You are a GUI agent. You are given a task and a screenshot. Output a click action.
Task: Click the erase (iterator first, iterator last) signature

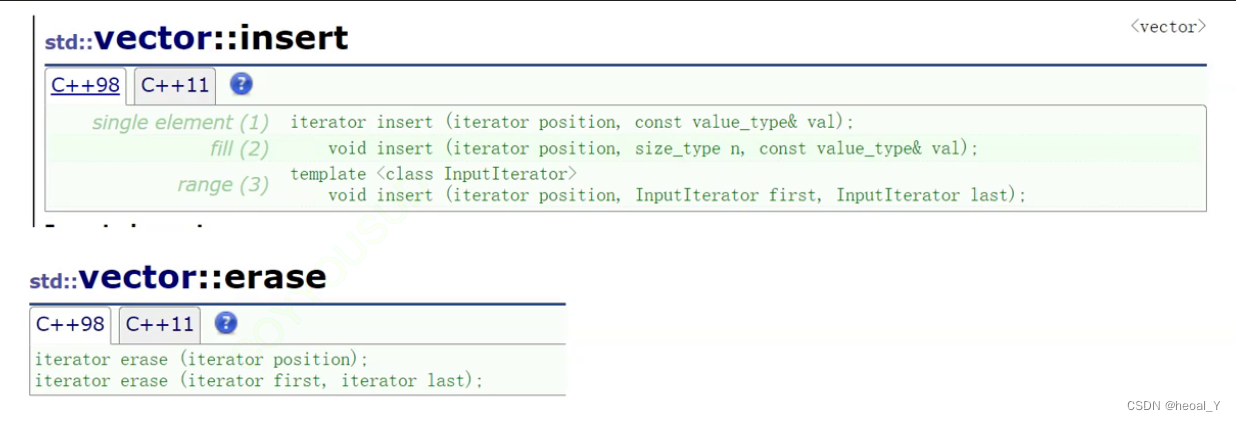point(258,380)
